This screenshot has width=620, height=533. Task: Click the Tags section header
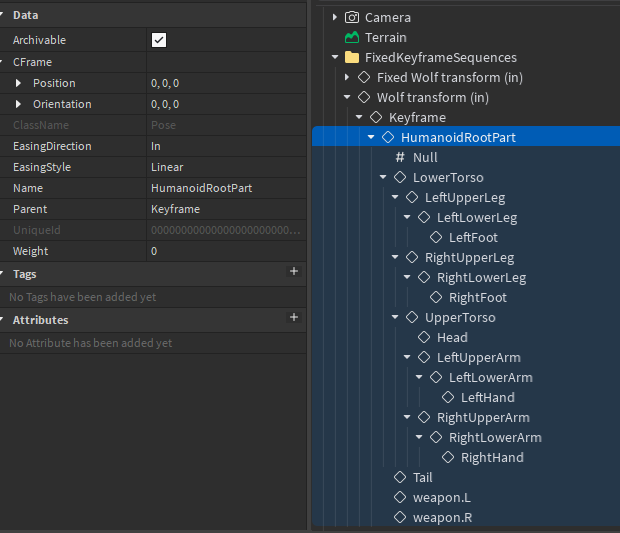point(153,274)
